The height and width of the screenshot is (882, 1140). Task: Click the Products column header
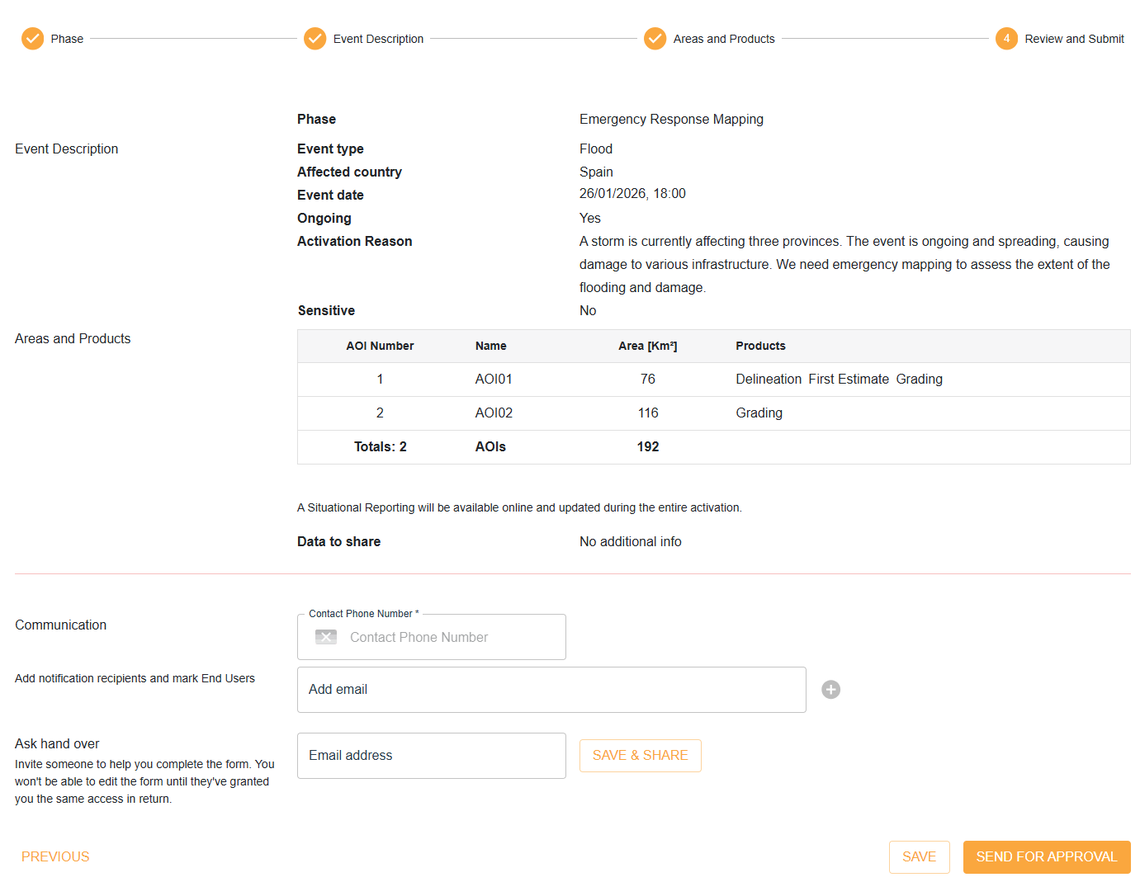click(x=760, y=346)
